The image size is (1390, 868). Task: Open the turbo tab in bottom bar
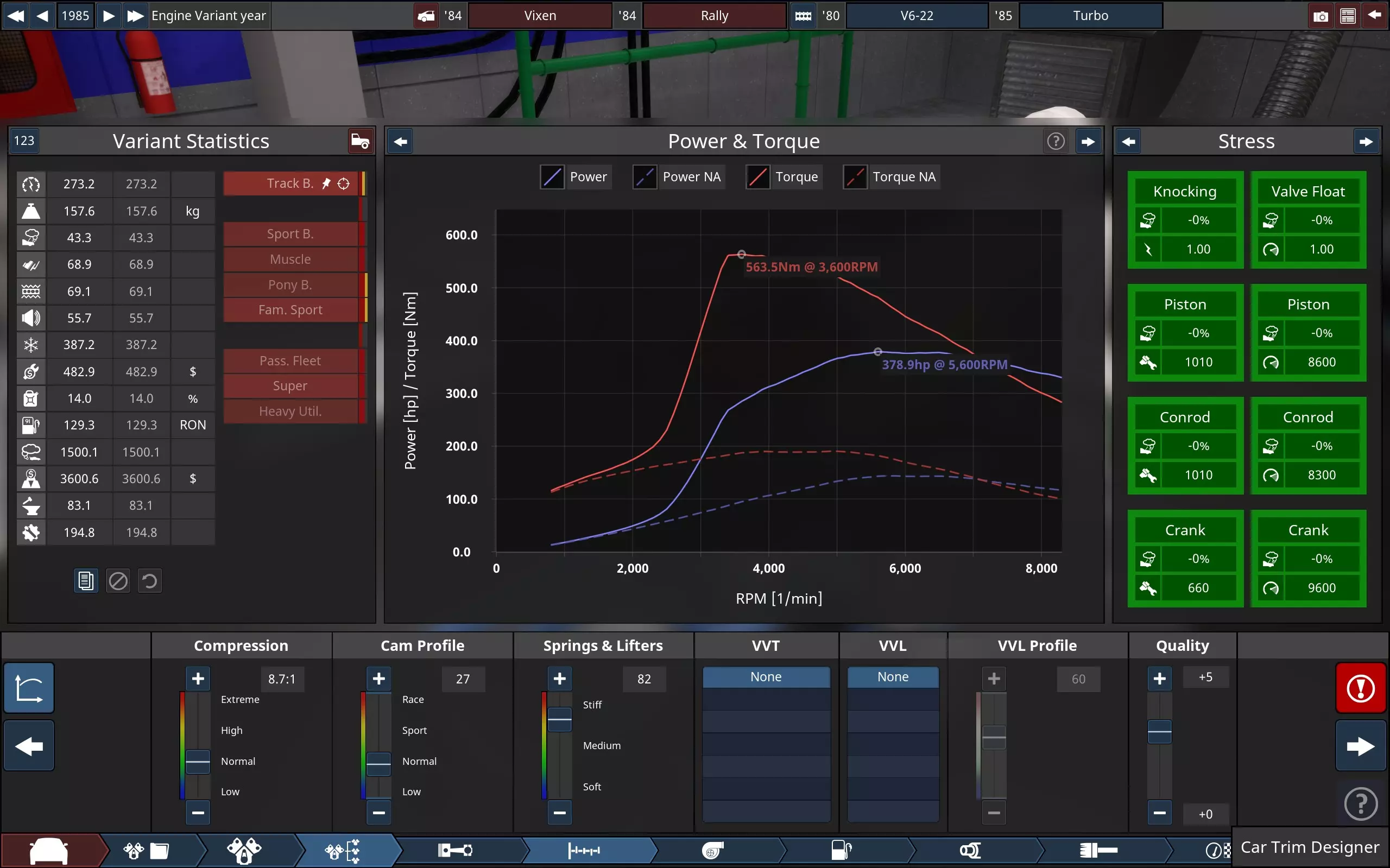[x=712, y=850]
